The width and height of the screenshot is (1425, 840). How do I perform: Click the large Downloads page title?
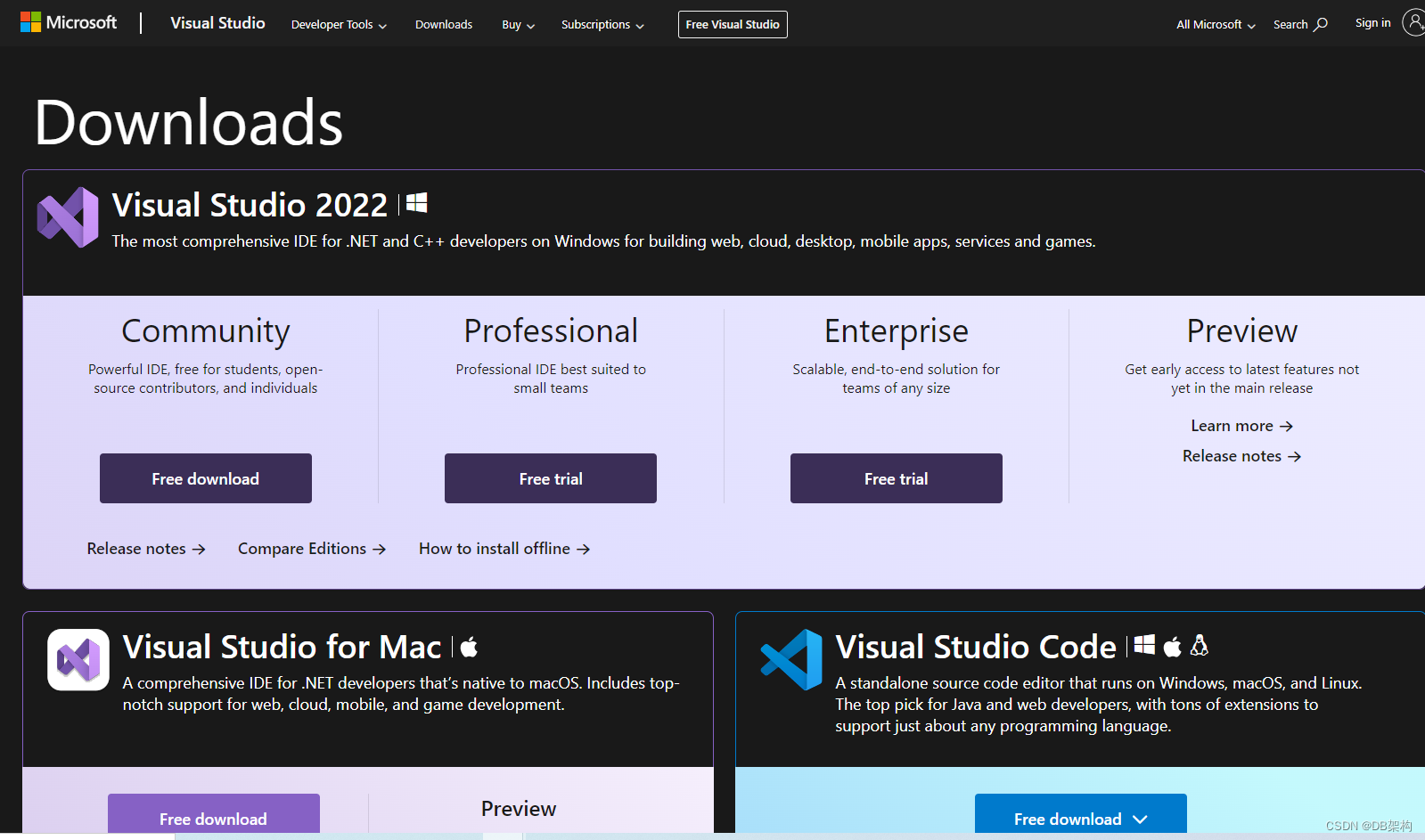(x=189, y=122)
